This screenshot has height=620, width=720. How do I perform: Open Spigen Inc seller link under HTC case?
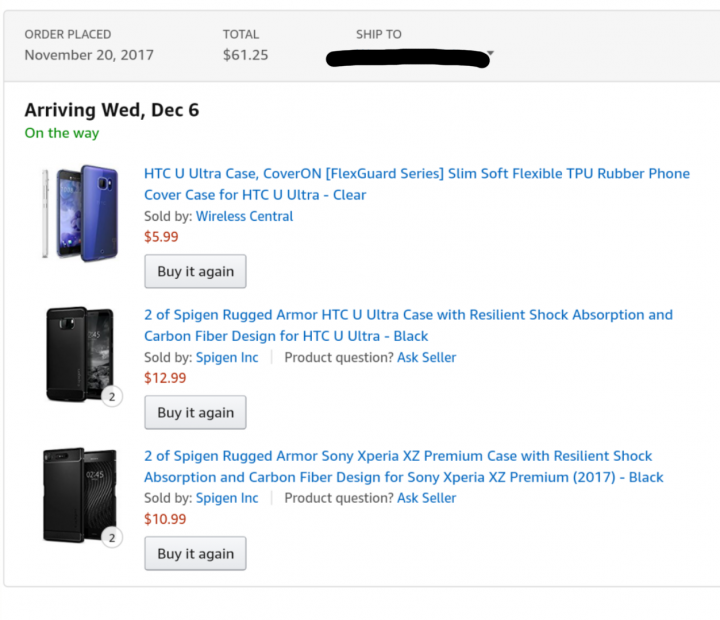227,357
